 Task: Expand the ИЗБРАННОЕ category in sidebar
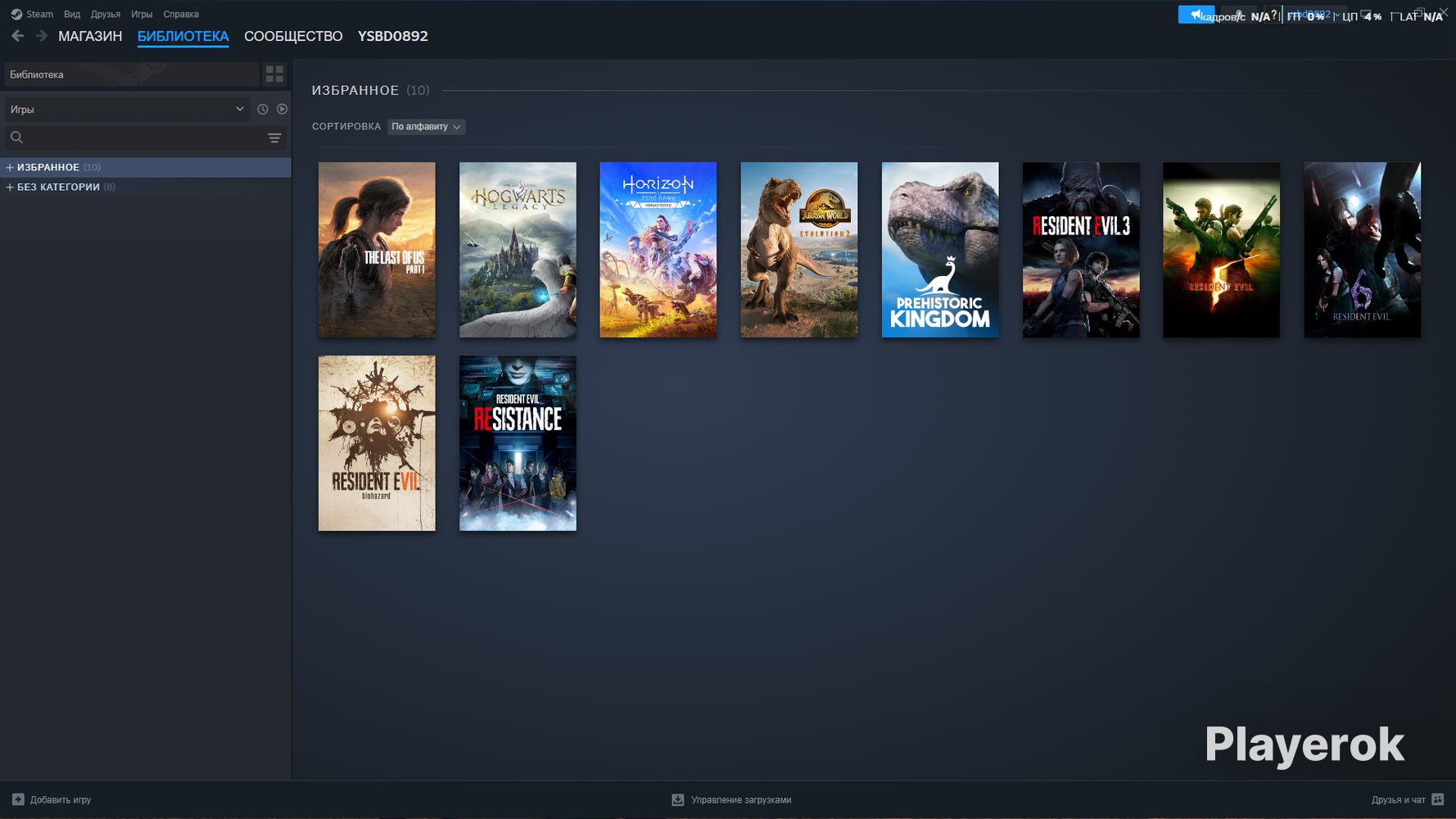10,167
